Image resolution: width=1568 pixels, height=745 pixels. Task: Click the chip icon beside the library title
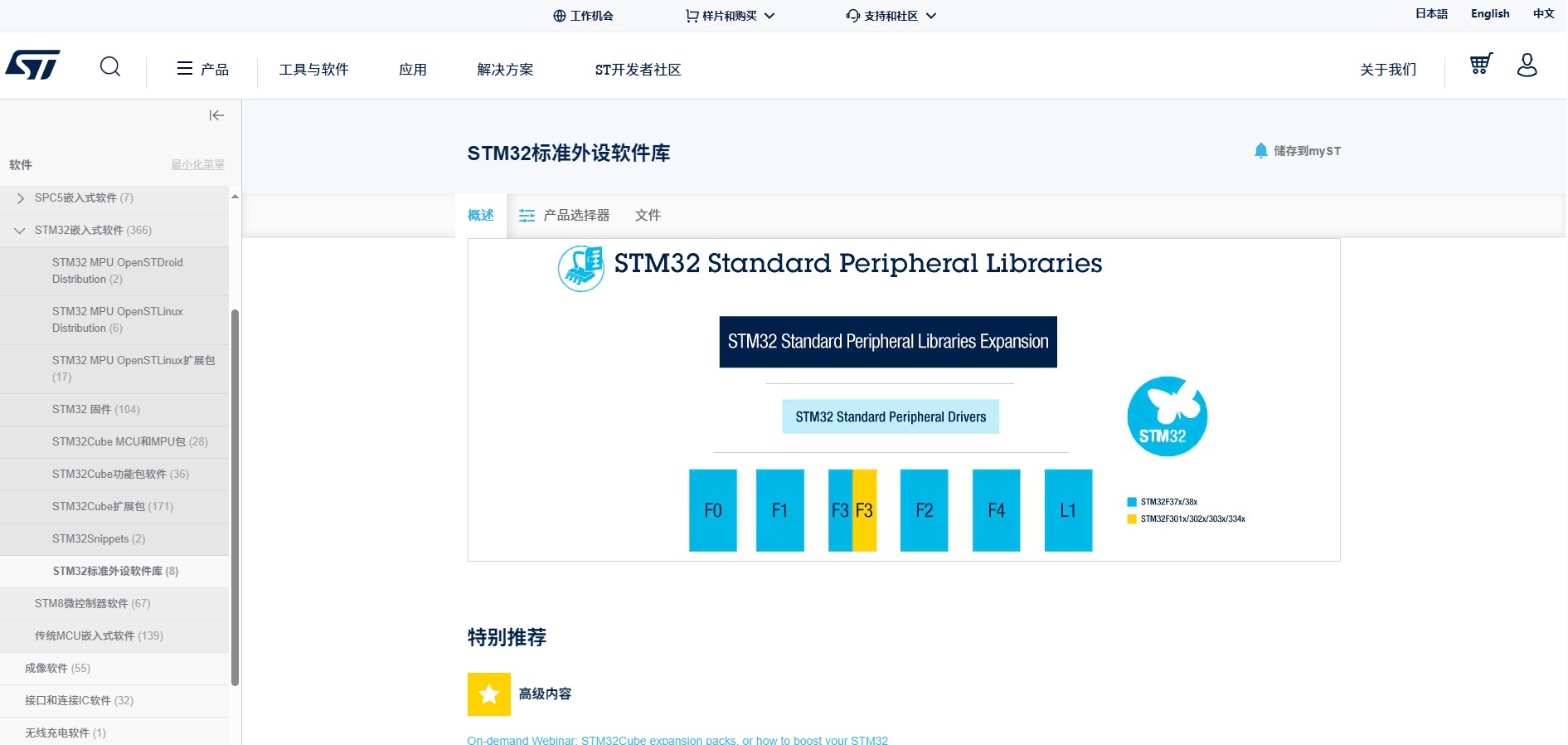click(x=581, y=268)
